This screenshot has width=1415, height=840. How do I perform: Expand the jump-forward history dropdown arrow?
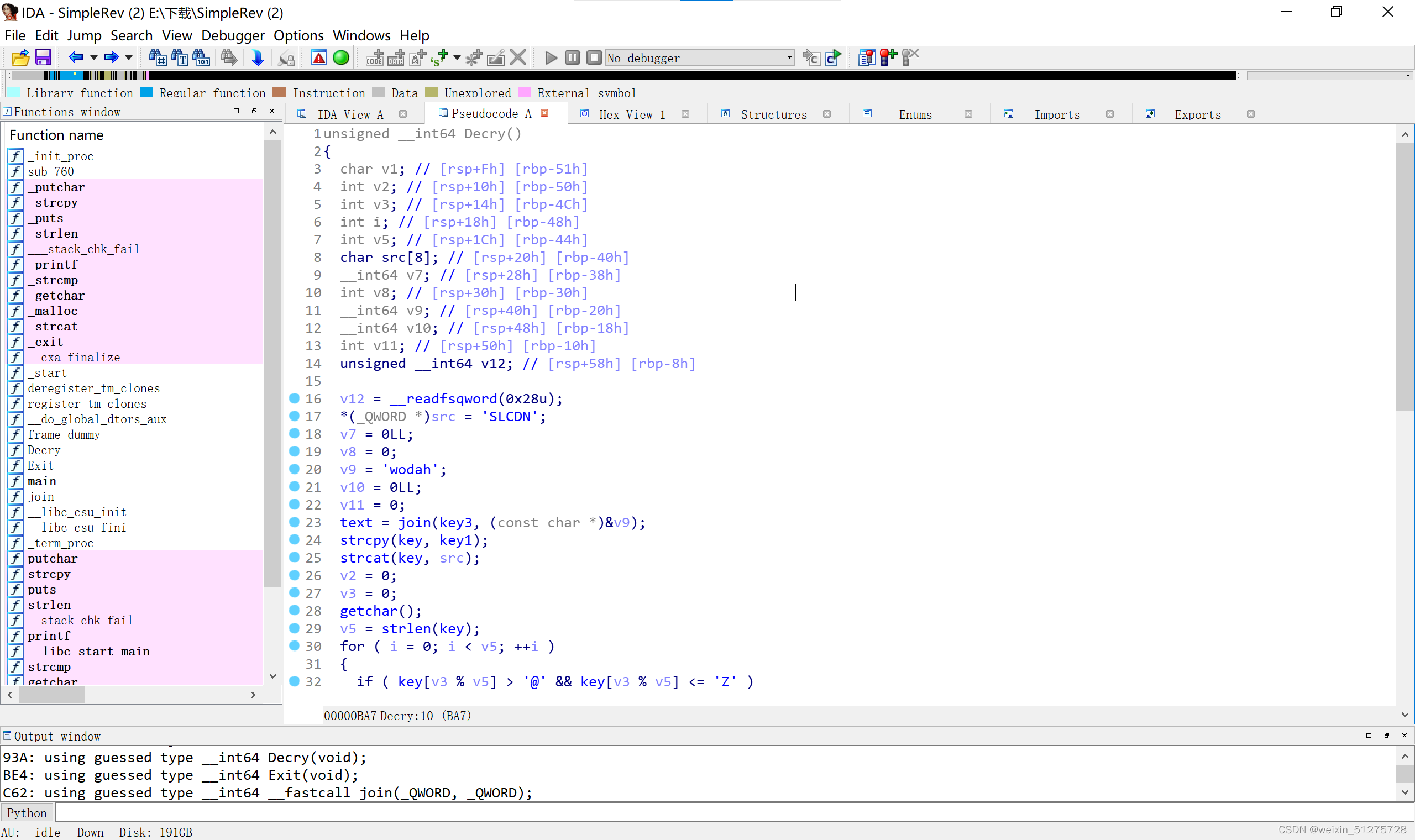tap(129, 57)
